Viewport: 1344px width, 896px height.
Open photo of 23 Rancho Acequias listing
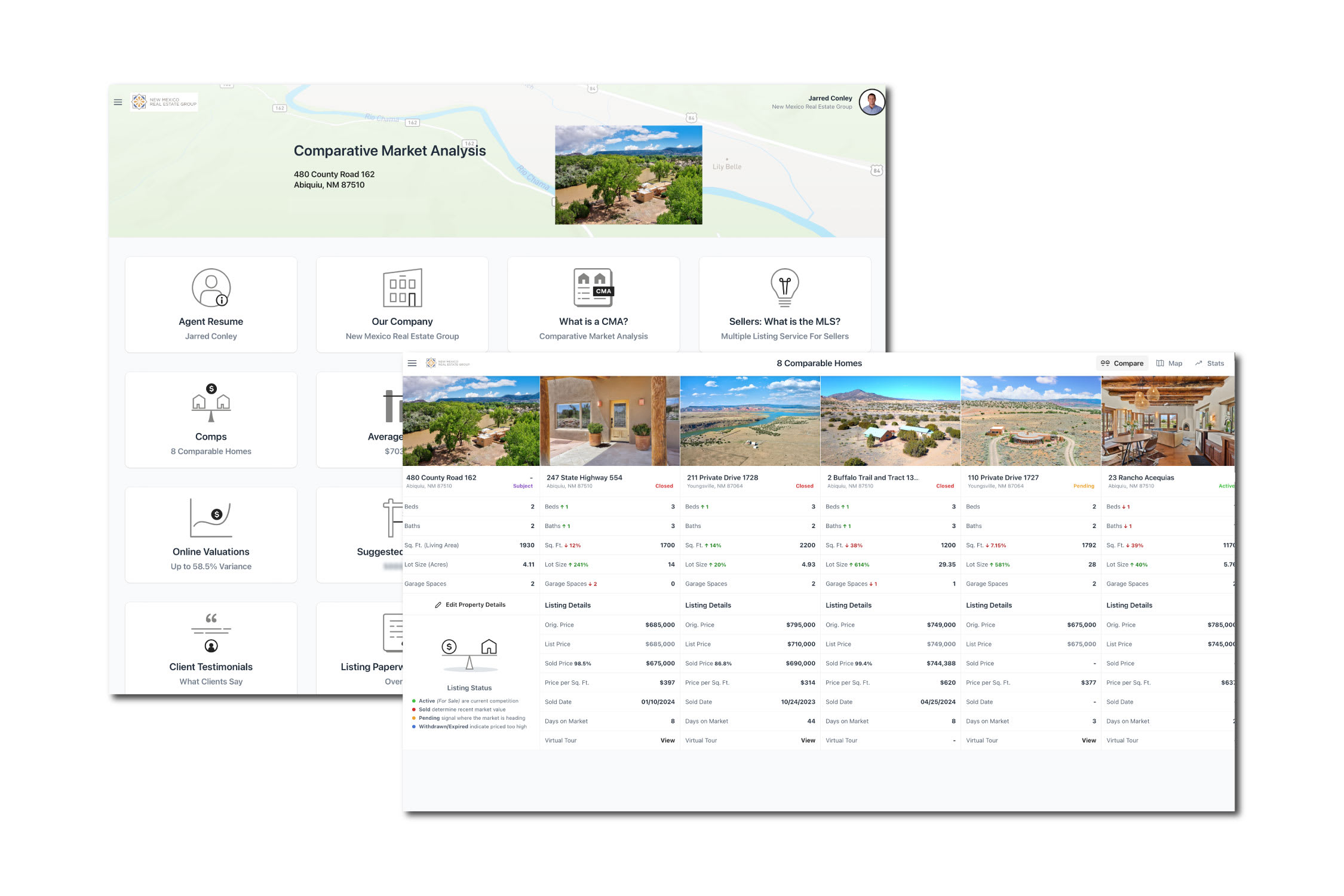[1167, 421]
